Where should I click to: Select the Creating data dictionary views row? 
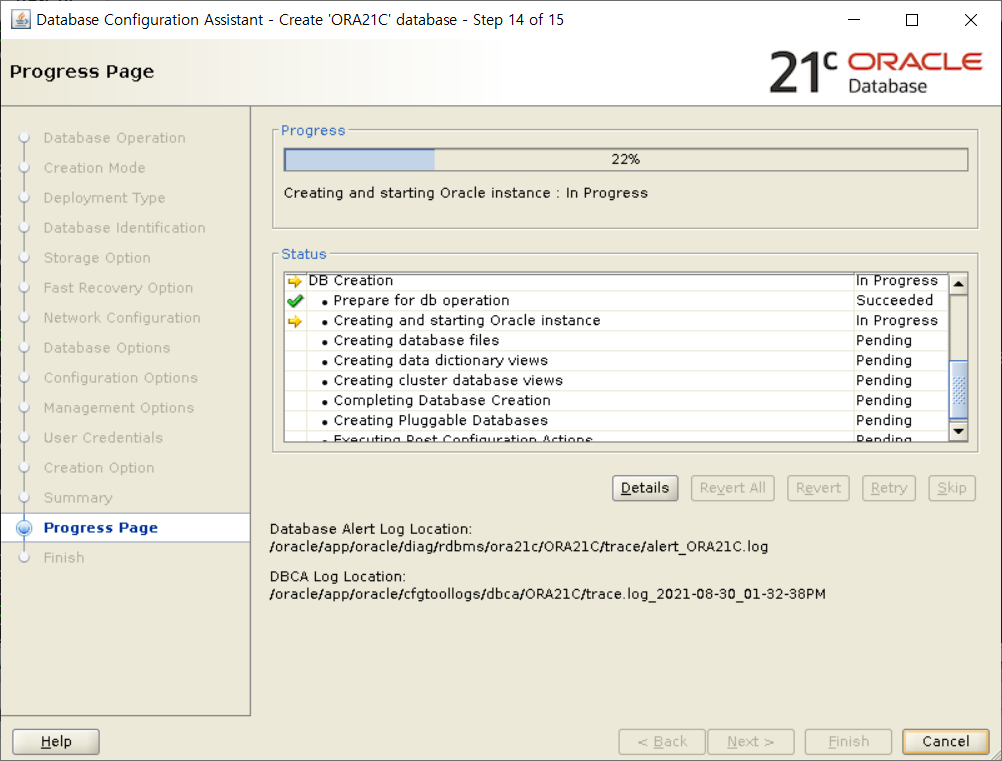click(616, 360)
